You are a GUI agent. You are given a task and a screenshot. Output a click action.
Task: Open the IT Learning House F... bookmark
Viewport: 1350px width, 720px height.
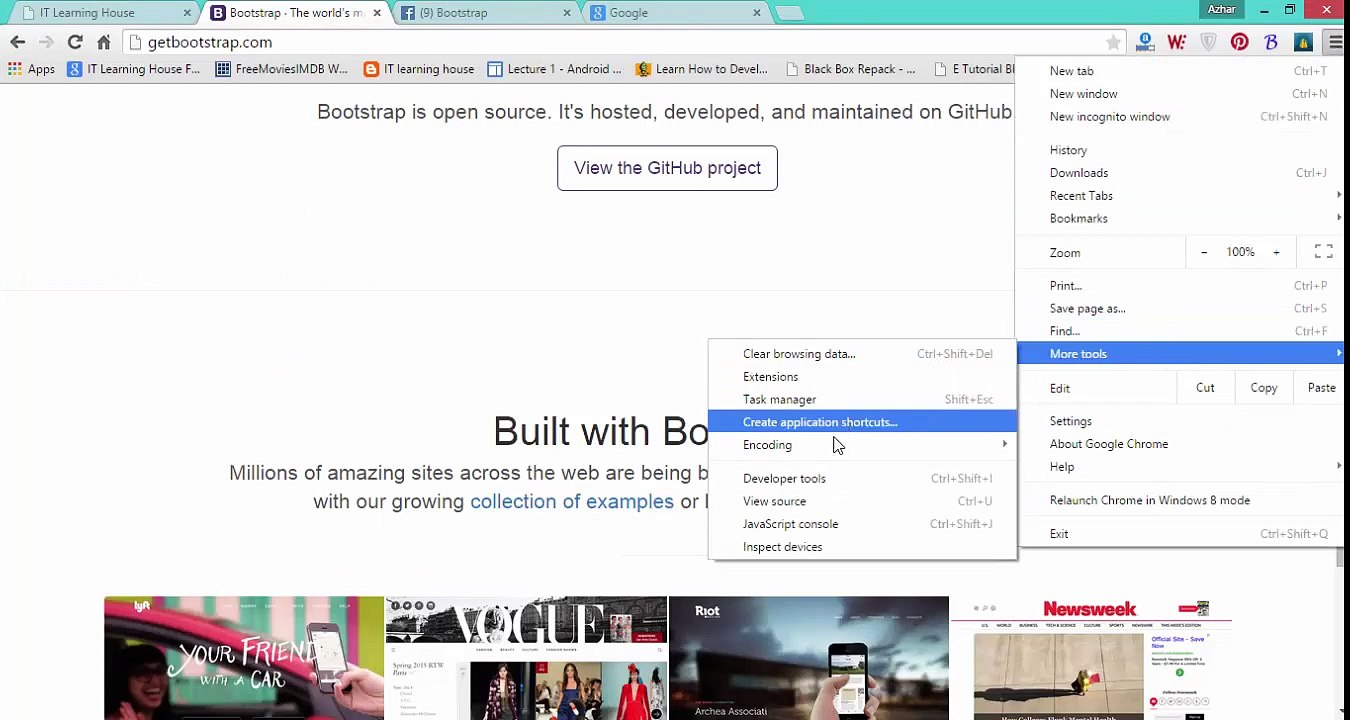pos(134,69)
